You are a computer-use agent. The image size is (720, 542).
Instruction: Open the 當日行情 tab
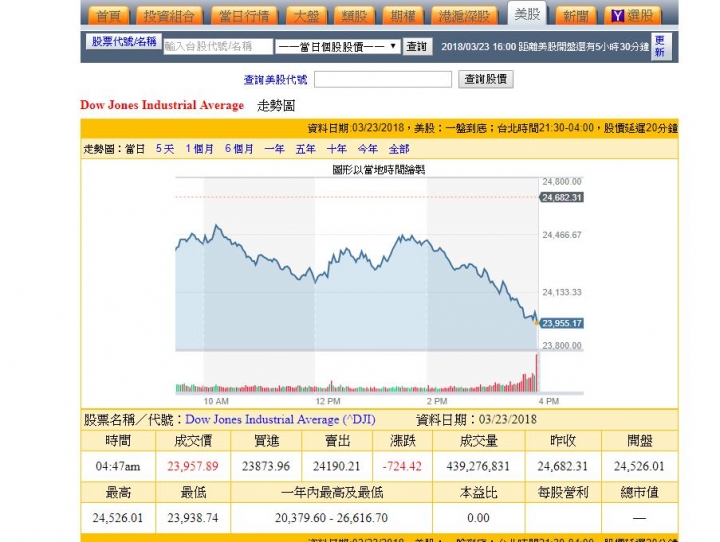click(244, 17)
